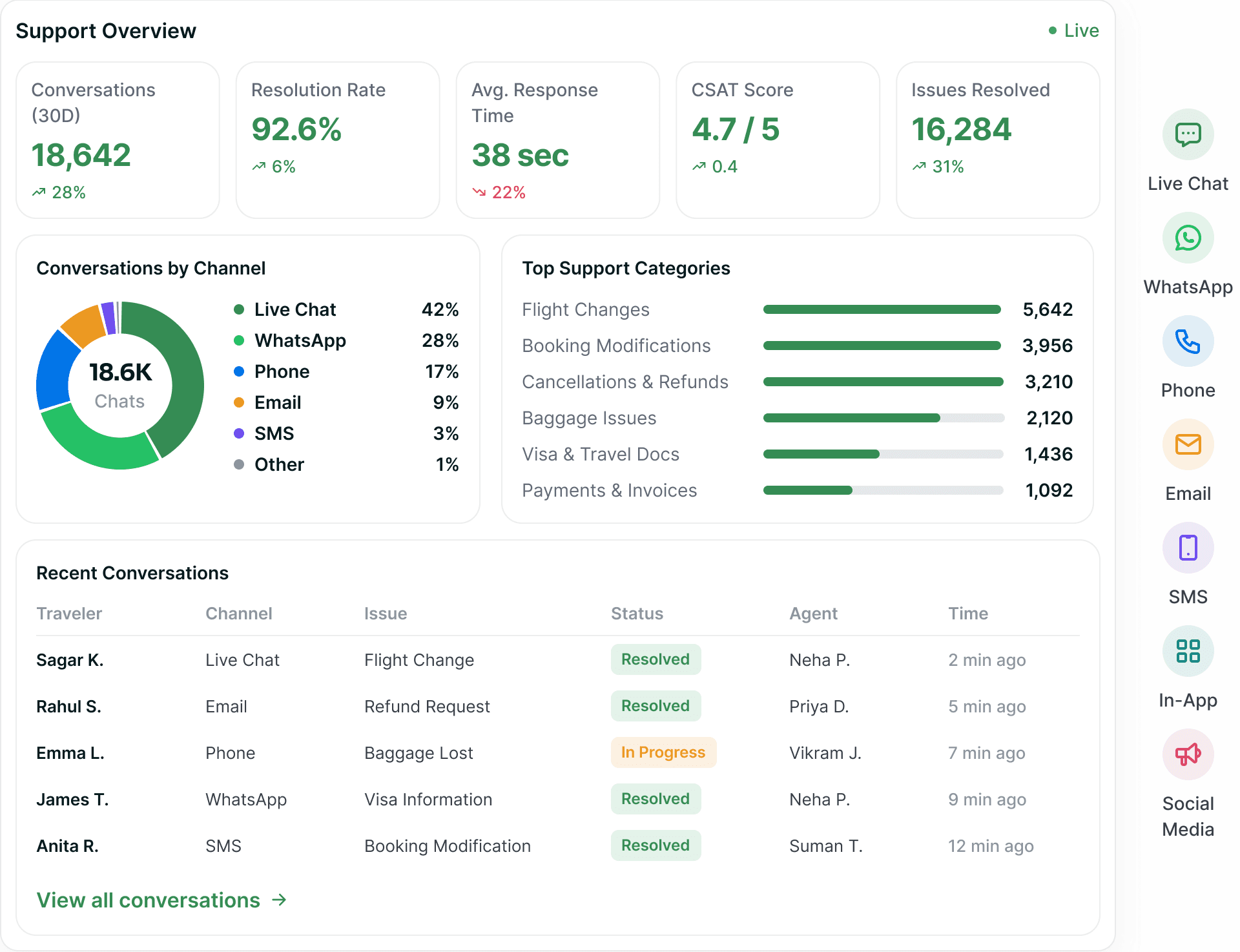
Task: Click the SMS legend purple dot
Action: coord(239,433)
